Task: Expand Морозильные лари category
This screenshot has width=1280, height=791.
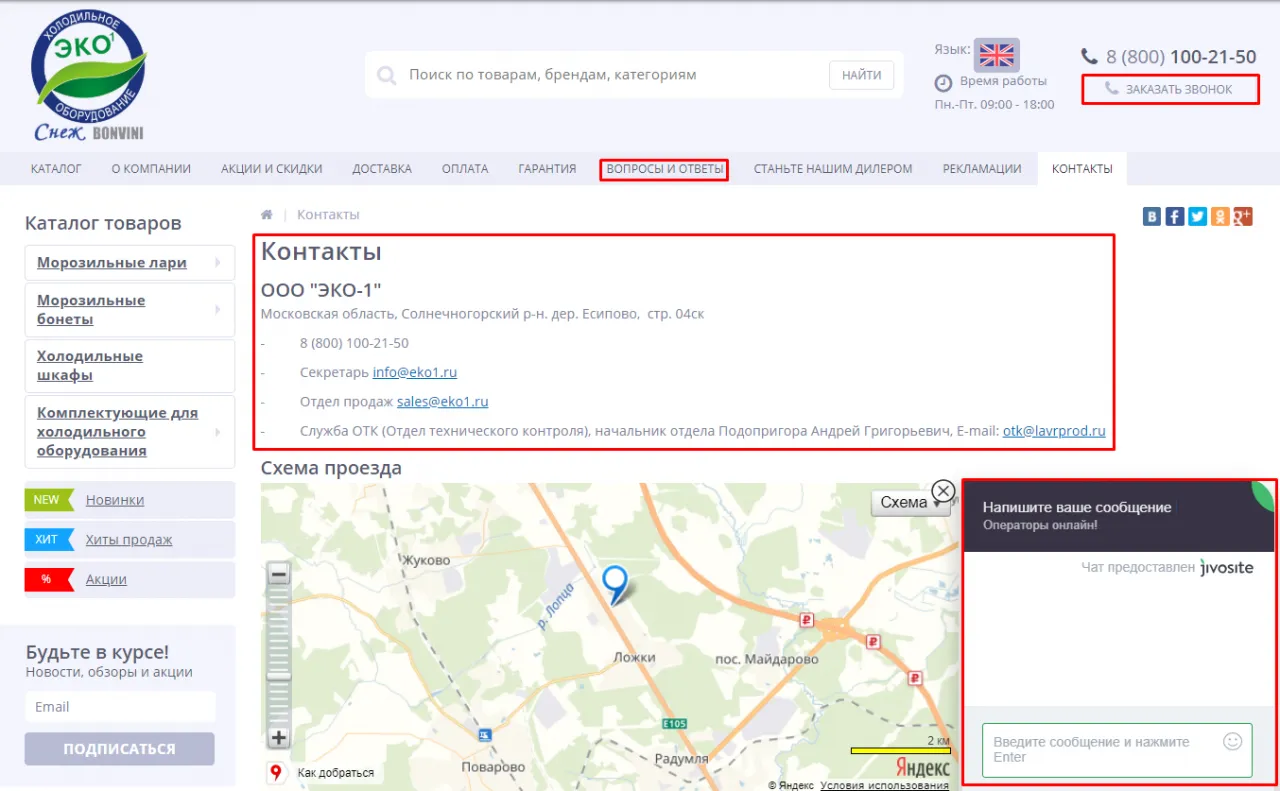Action: point(217,263)
